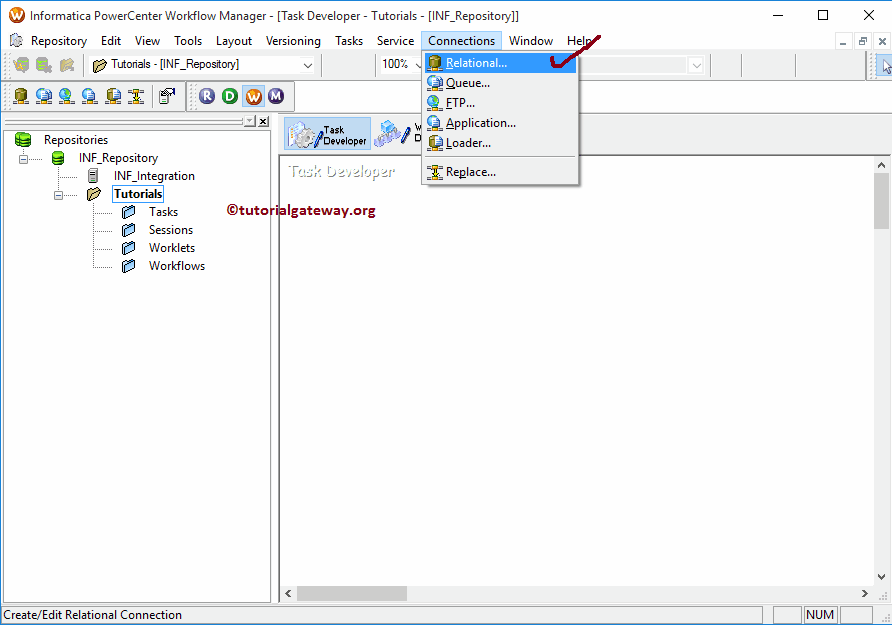This screenshot has height=625, width=892.
Task: Open the 100% zoom dropdown
Action: [x=419, y=65]
